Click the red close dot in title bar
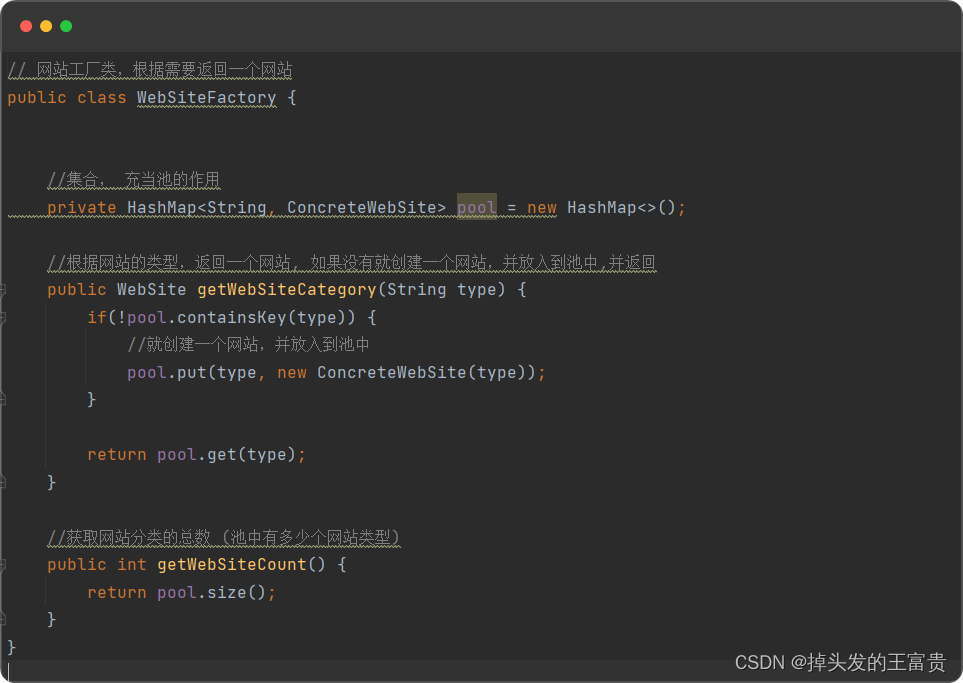The image size is (963, 683). (x=26, y=26)
